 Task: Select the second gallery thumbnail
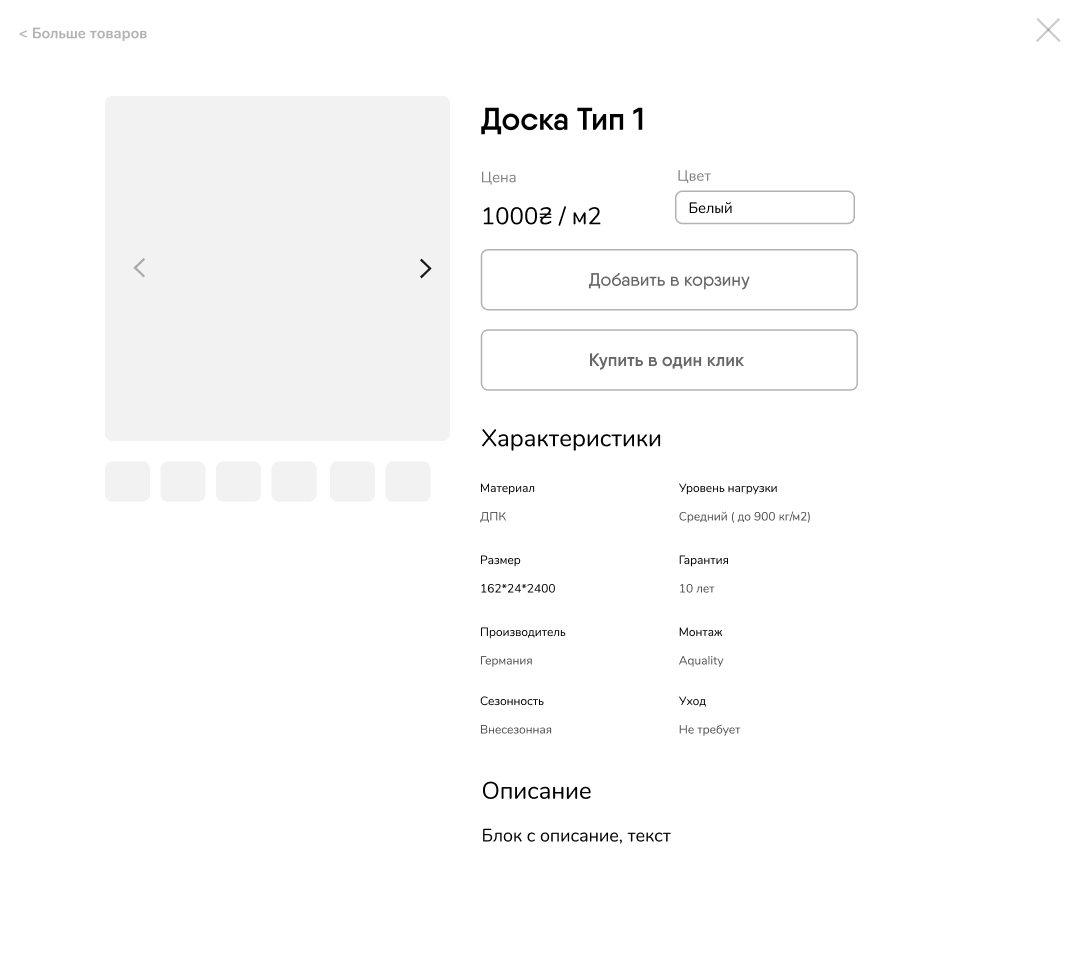click(183, 482)
